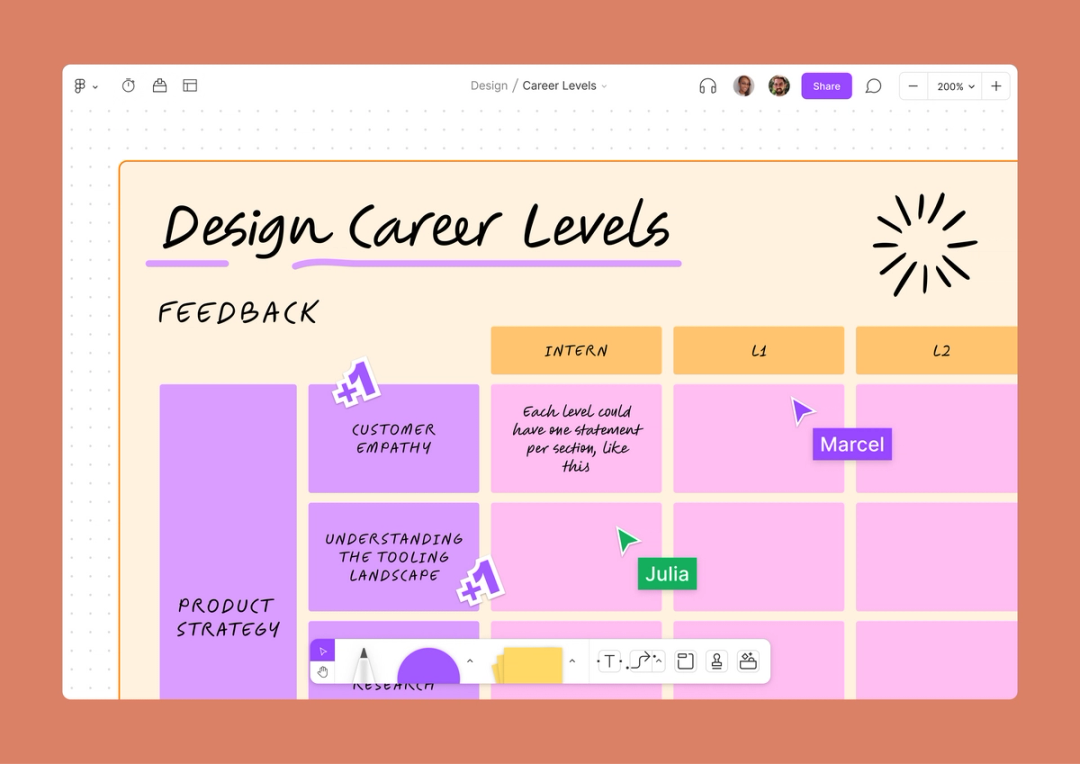1080x764 pixels.
Task: Click the Design breadcrumb link
Action: [x=489, y=85]
